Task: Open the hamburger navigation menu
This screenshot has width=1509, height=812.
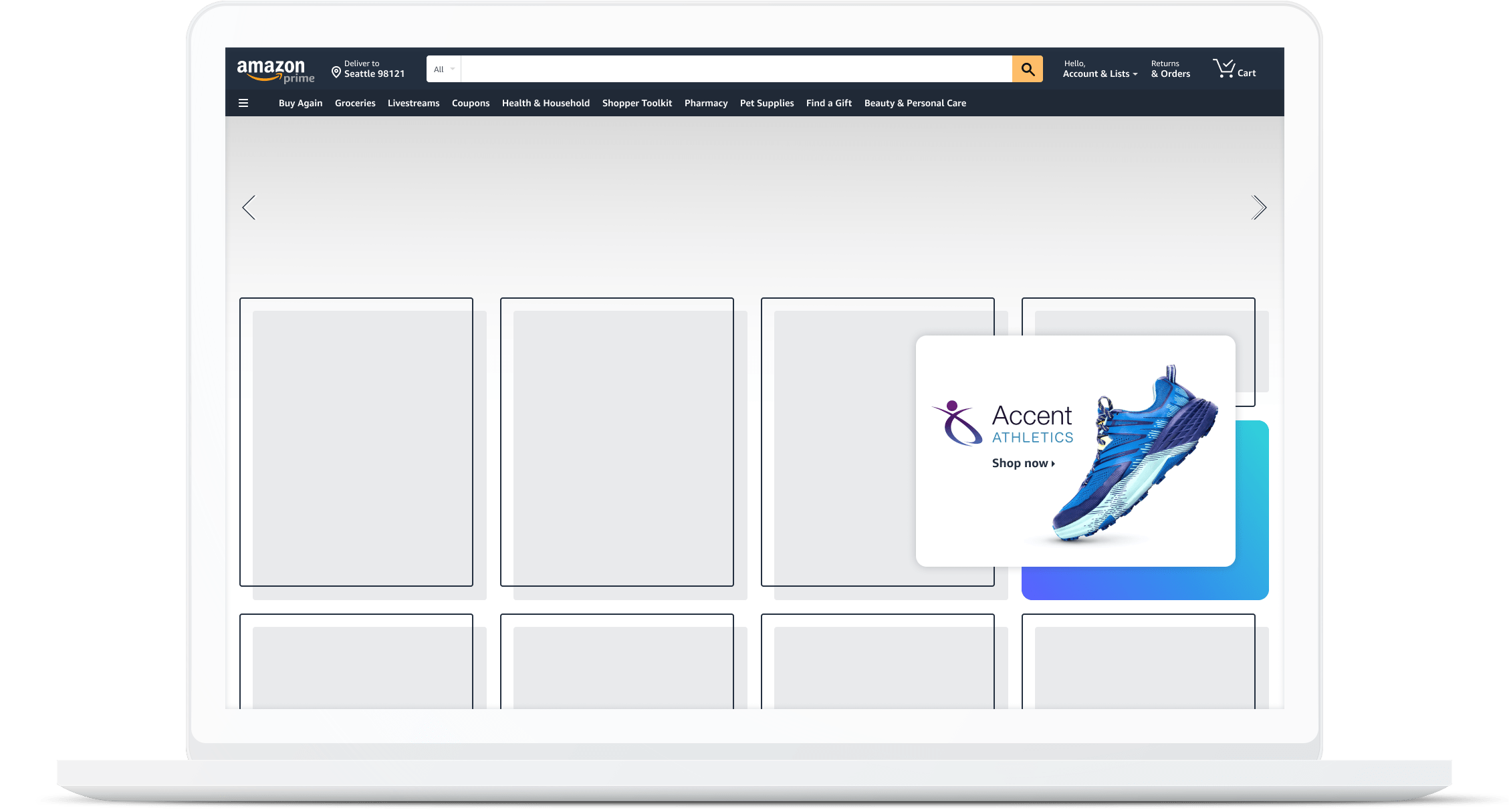Action: [243, 103]
